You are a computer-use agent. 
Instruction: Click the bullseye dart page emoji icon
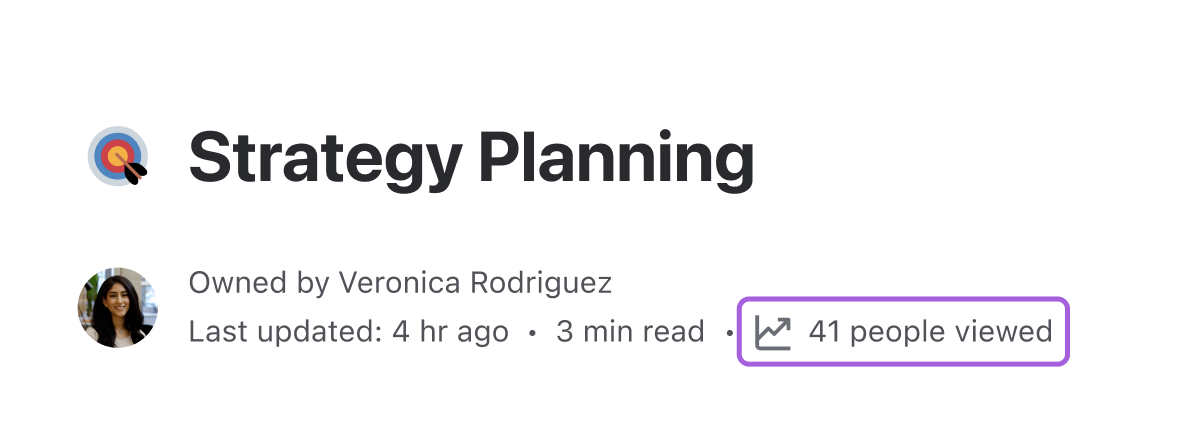tap(117, 156)
